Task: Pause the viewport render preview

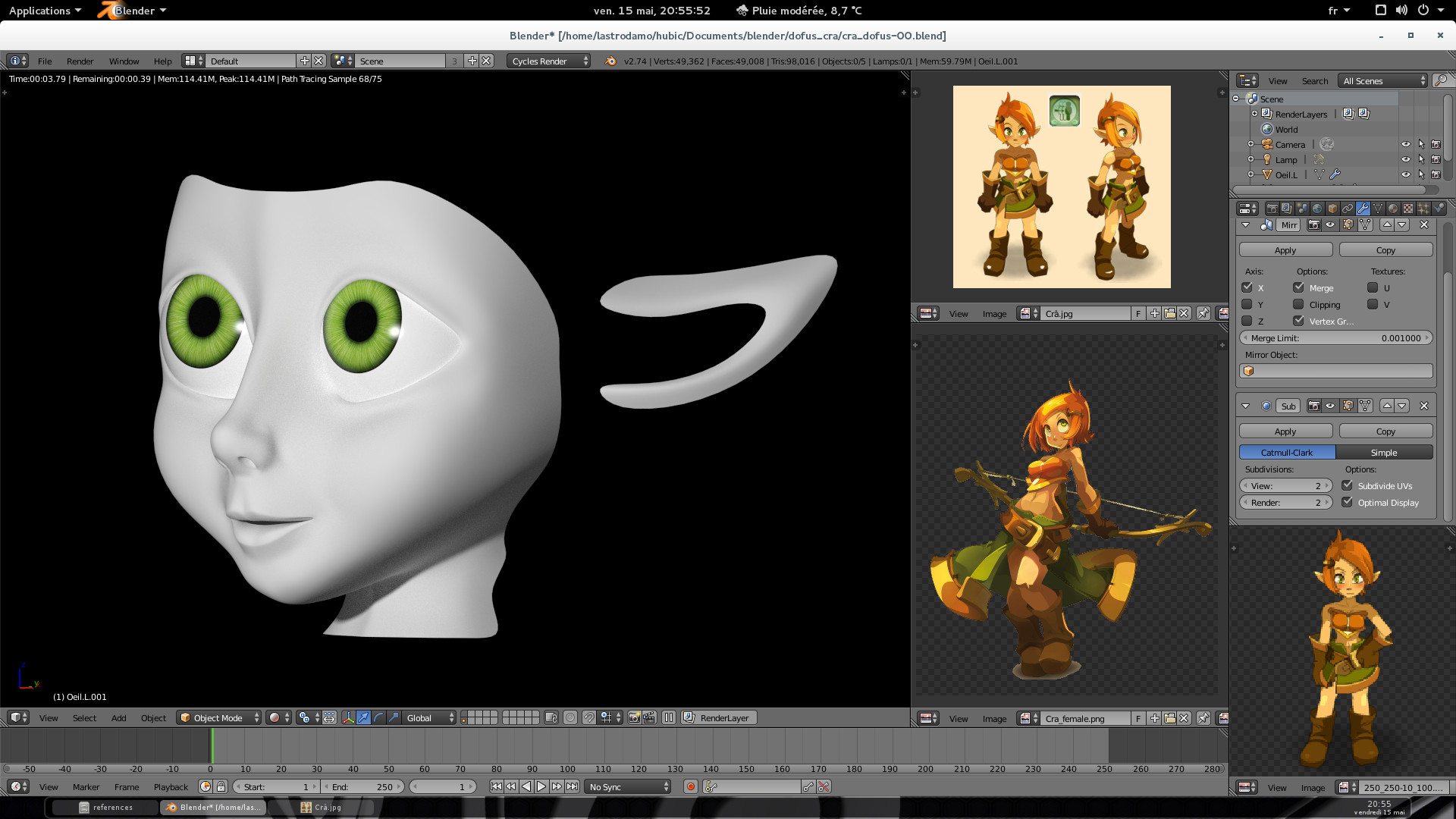Action: pos(669,717)
